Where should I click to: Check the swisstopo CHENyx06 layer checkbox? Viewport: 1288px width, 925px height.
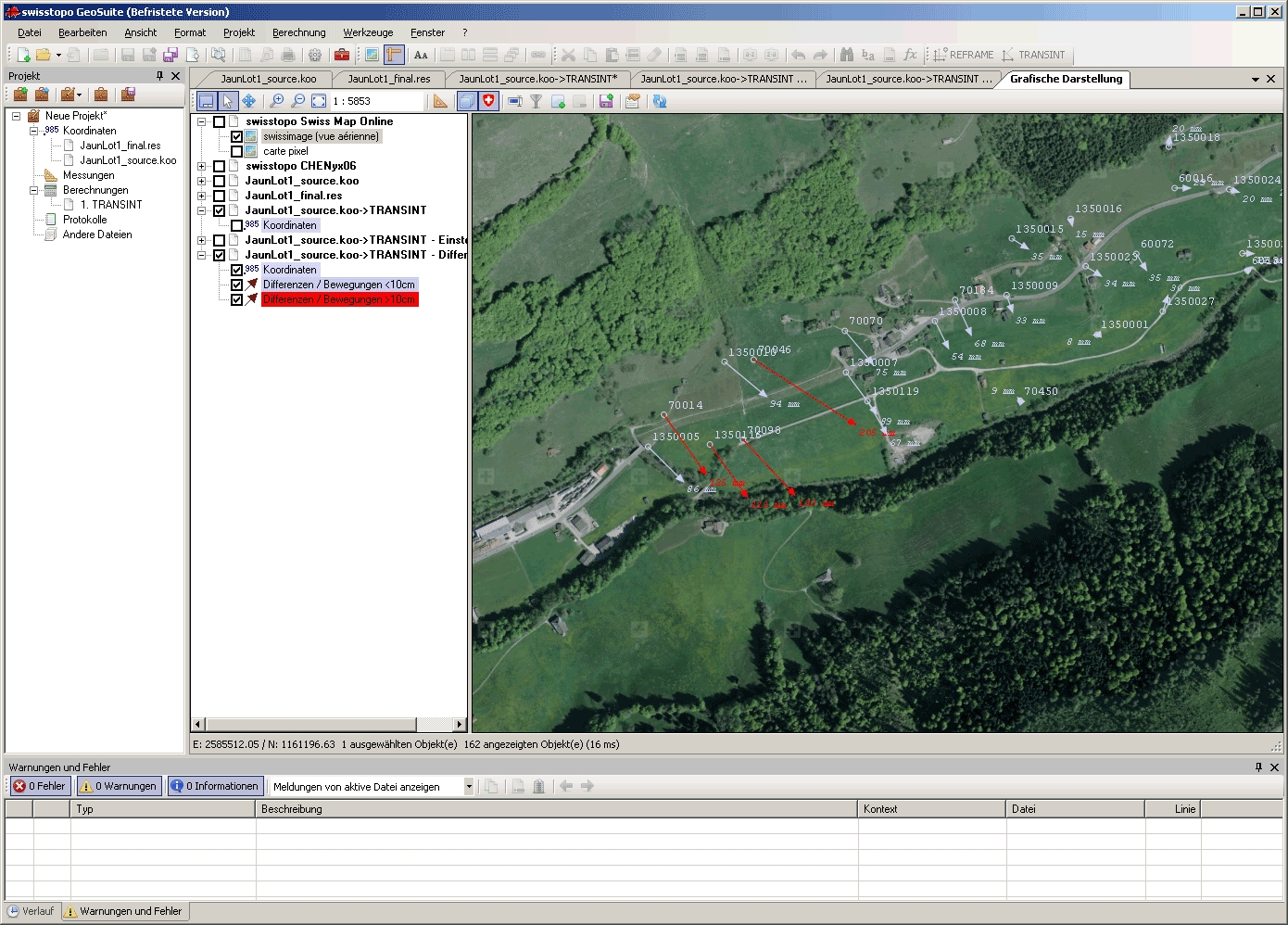click(219, 166)
